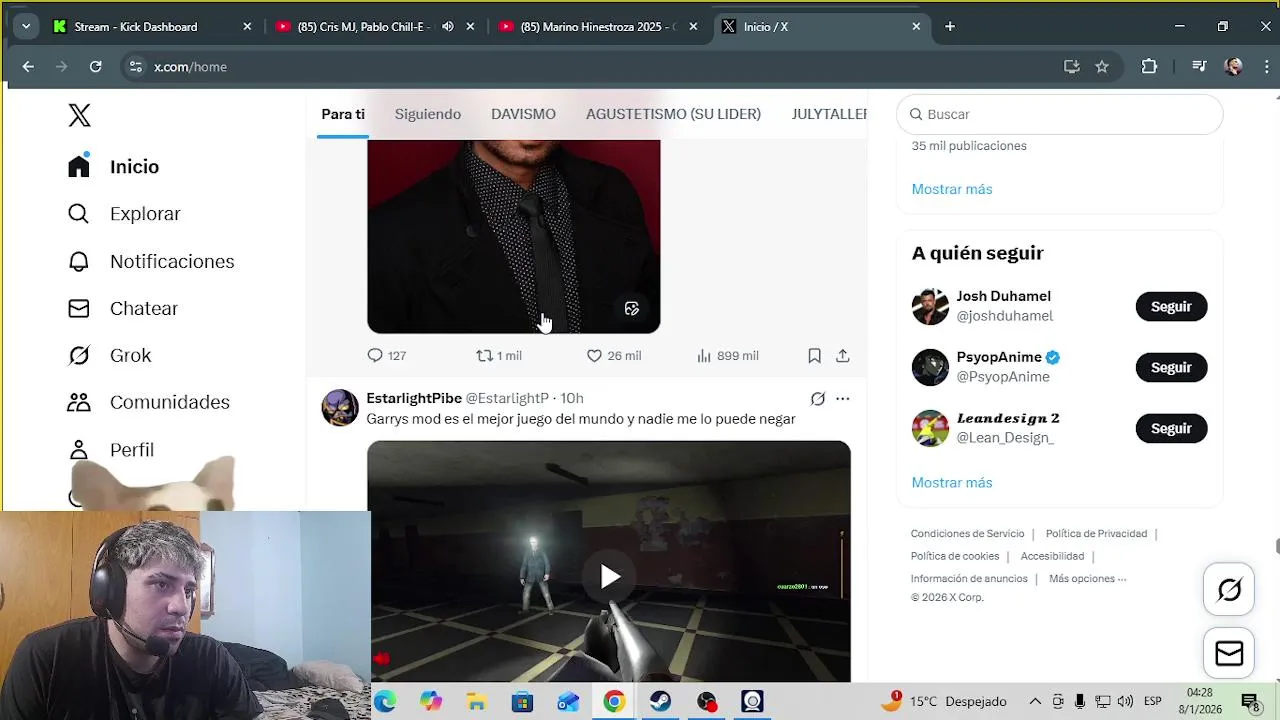Open Comunidades in the sidebar

[x=148, y=402]
